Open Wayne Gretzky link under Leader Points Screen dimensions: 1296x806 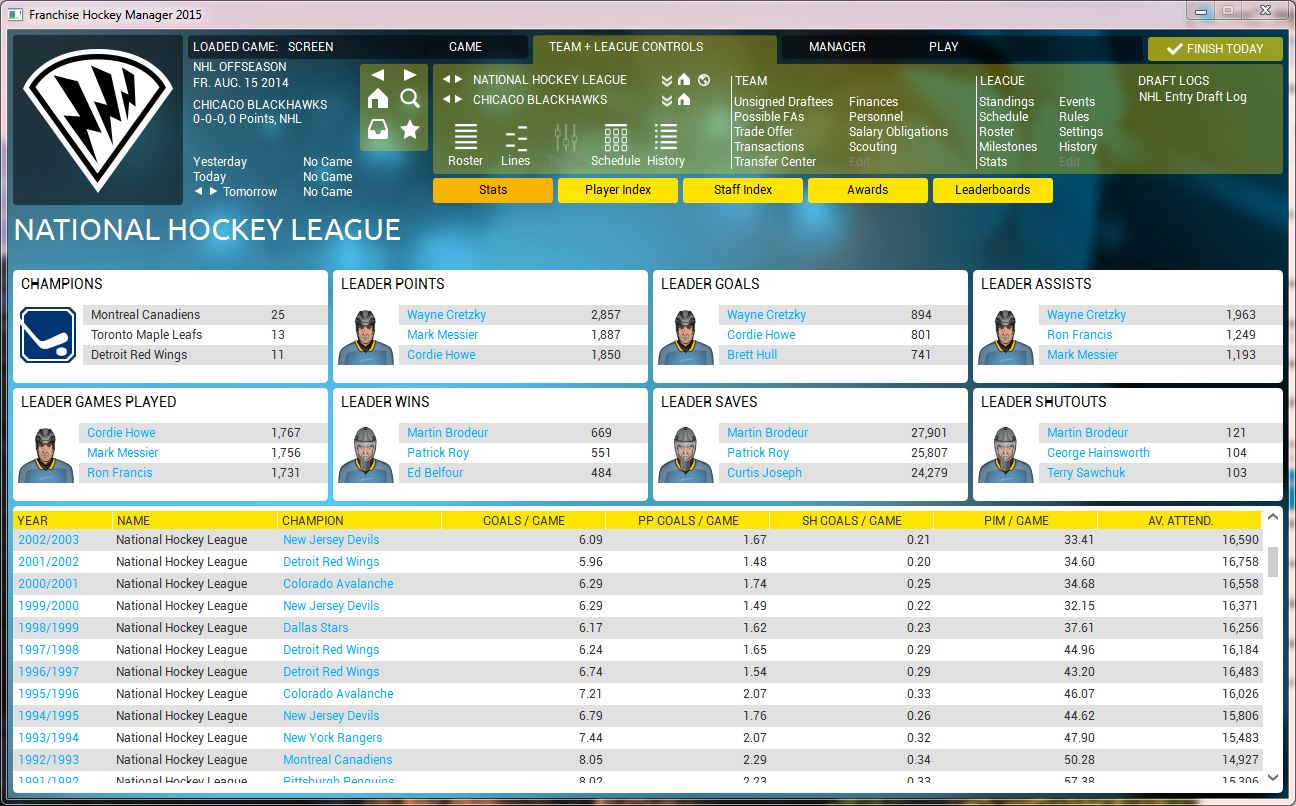tap(446, 315)
